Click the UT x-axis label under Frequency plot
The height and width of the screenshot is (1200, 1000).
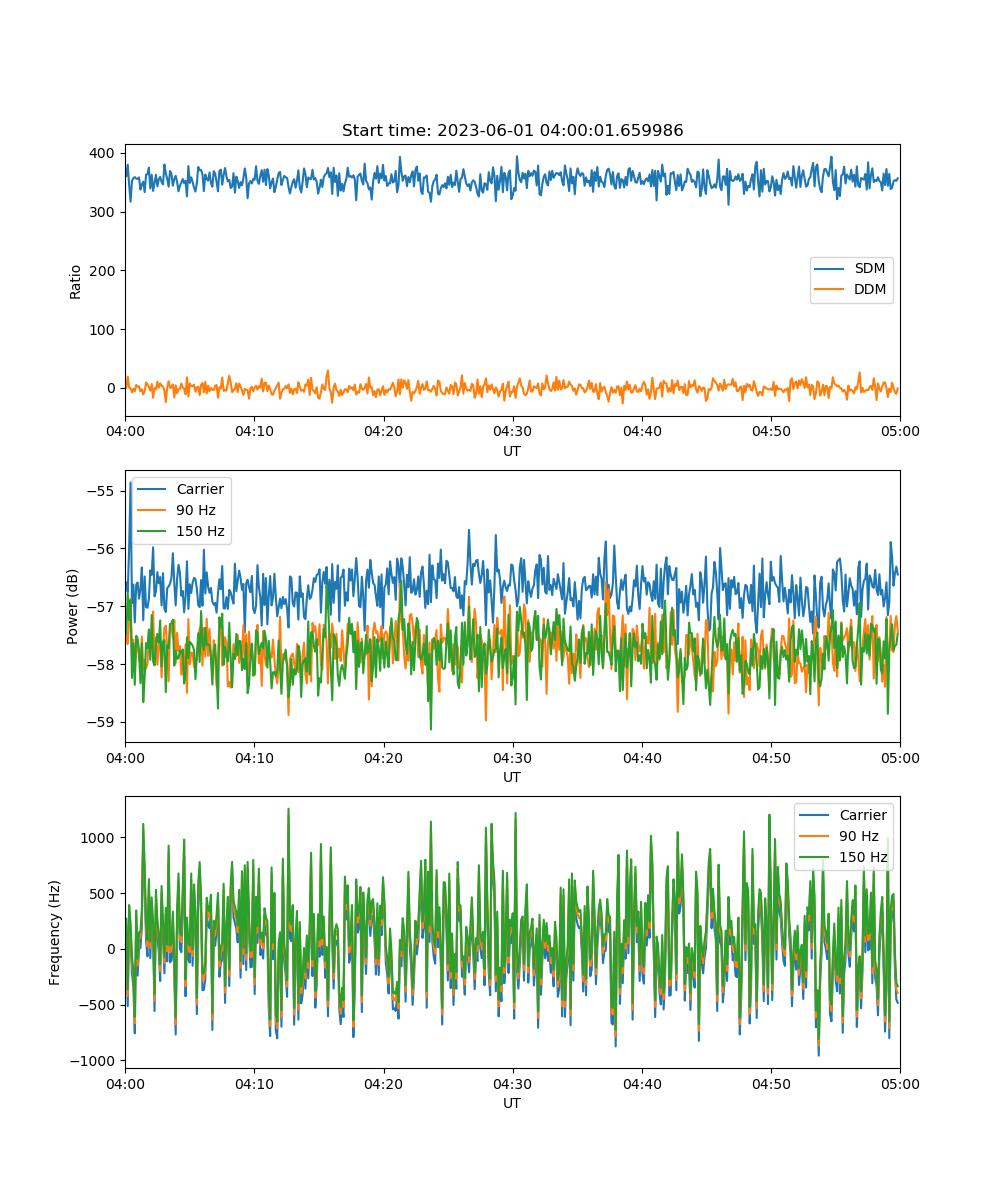(512, 1103)
